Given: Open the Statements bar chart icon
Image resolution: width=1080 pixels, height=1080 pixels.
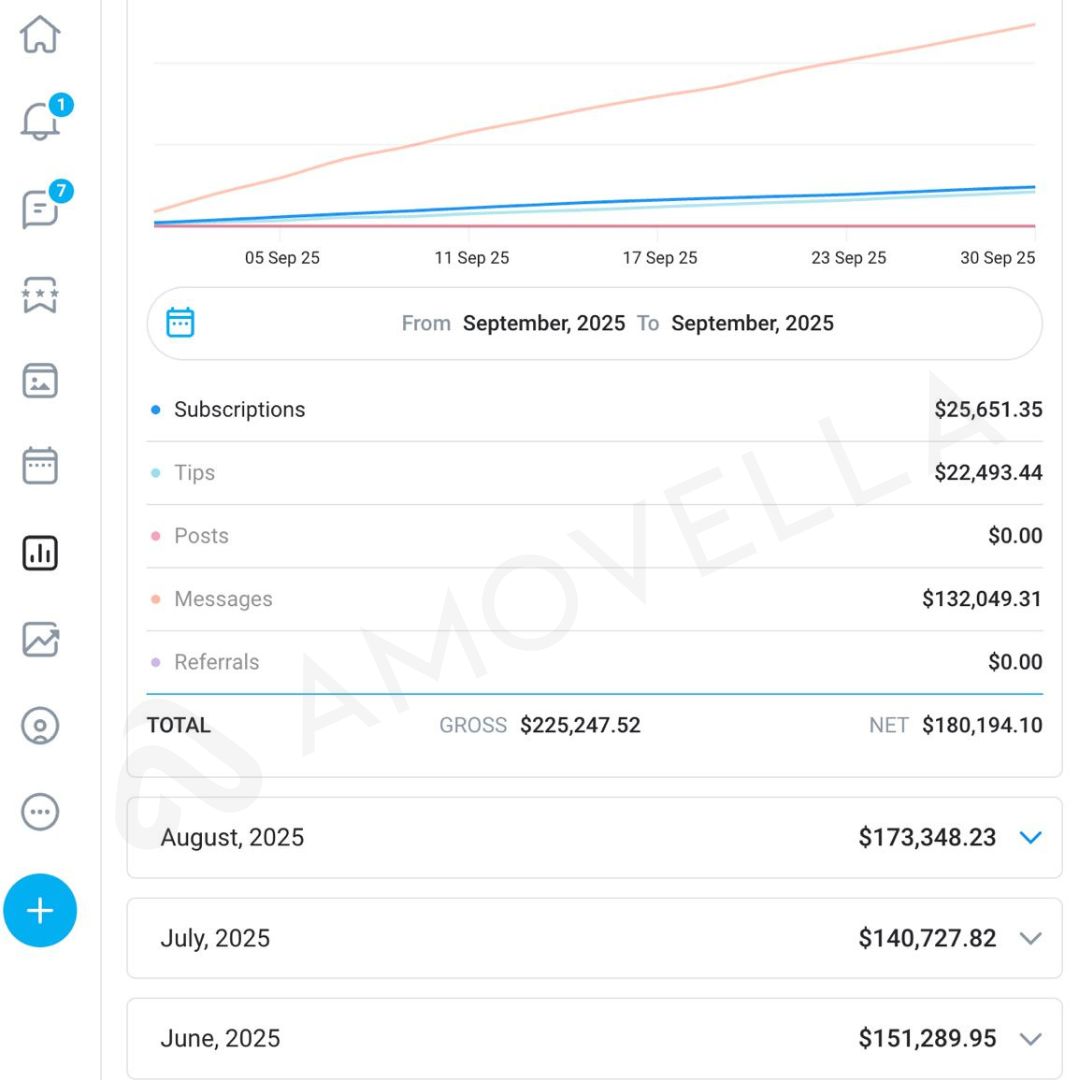Looking at the screenshot, I should [40, 553].
